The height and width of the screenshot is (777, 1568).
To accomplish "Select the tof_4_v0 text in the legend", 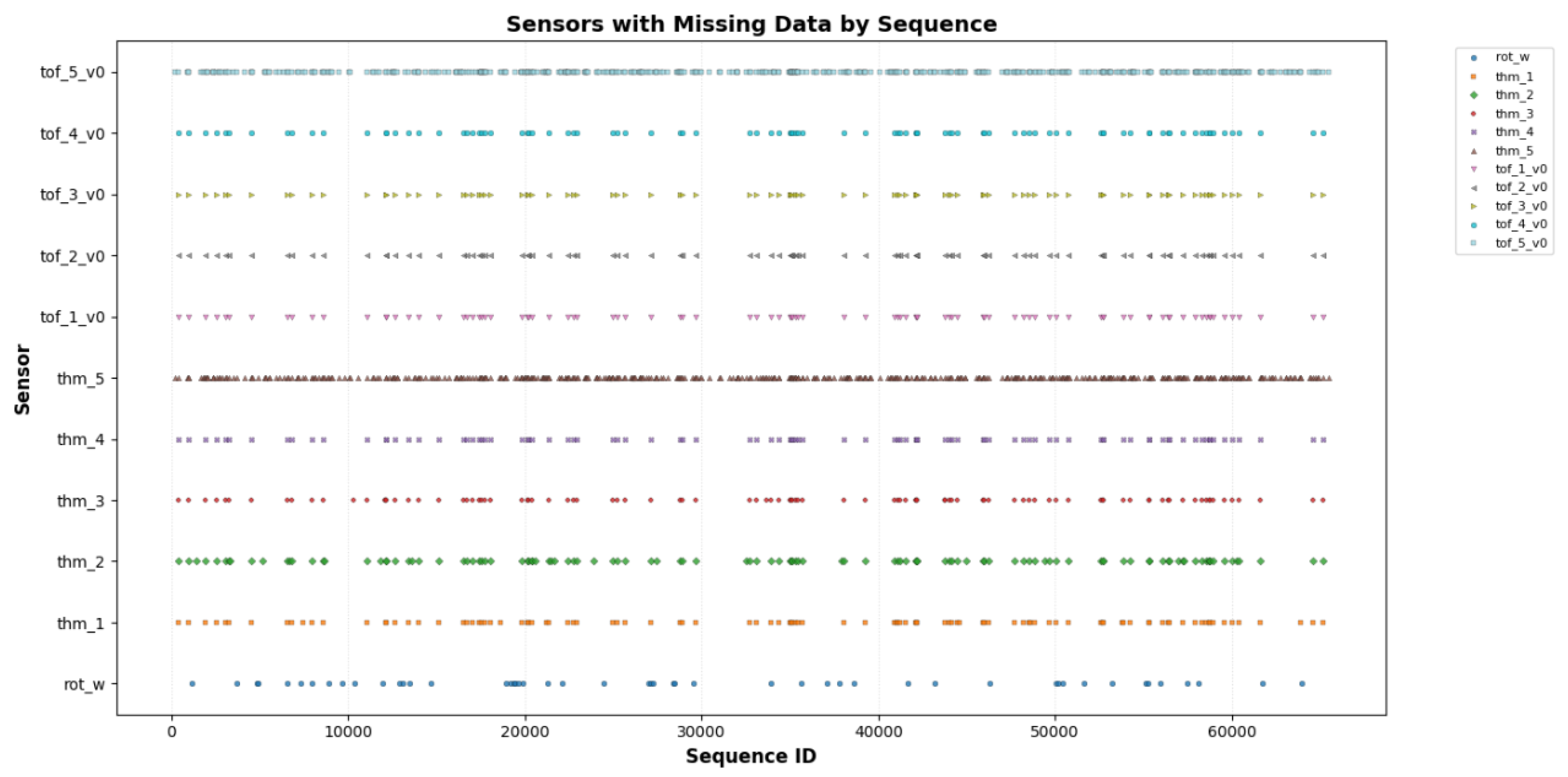I will 1521,224.
